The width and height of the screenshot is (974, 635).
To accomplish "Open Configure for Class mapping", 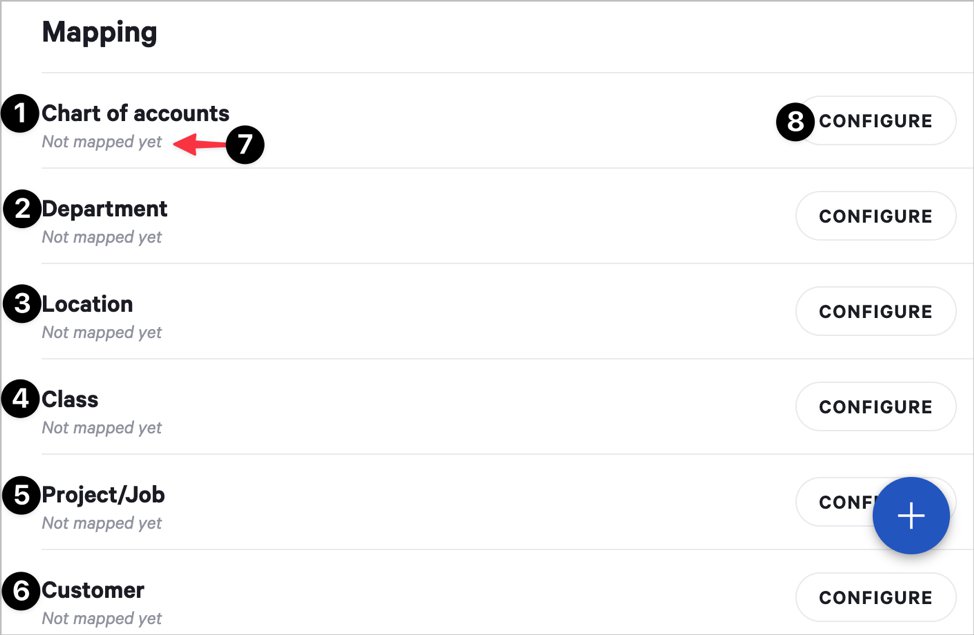I will pos(875,407).
